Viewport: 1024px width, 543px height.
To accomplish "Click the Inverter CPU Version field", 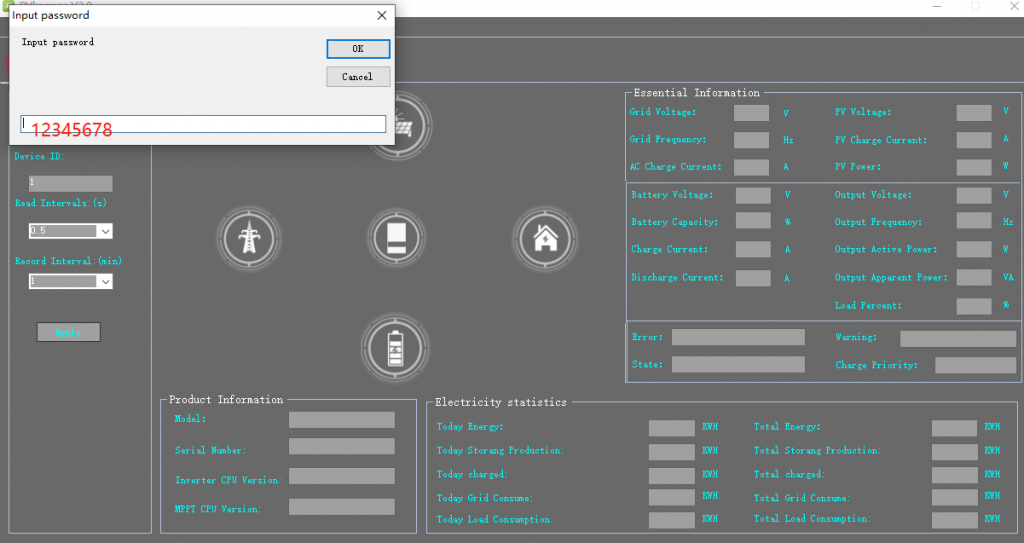I will point(342,476).
